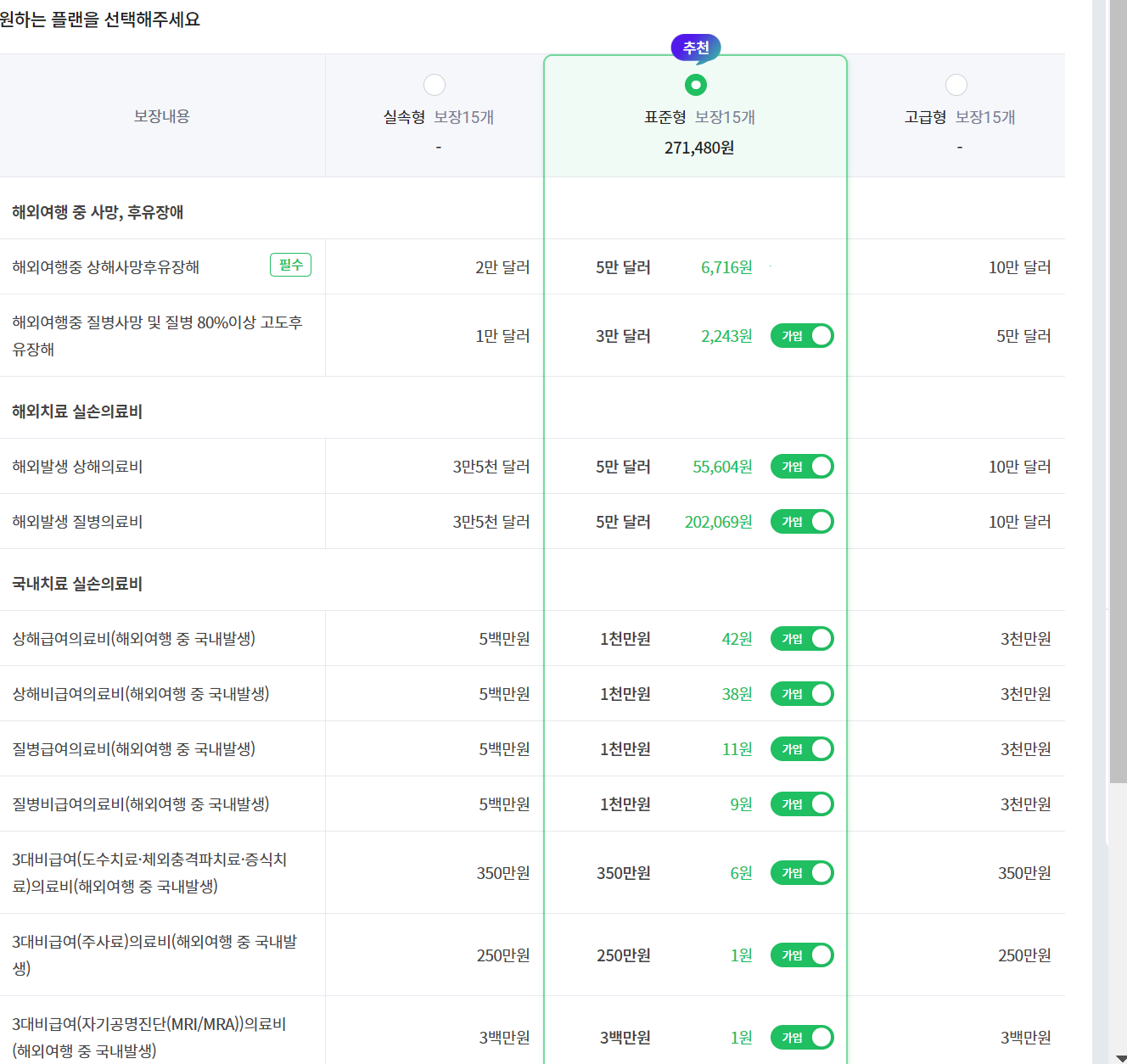Screen dimensions: 1127x1064
Task: Click 해외발생 상해의료비 row label
Action: coord(77,467)
